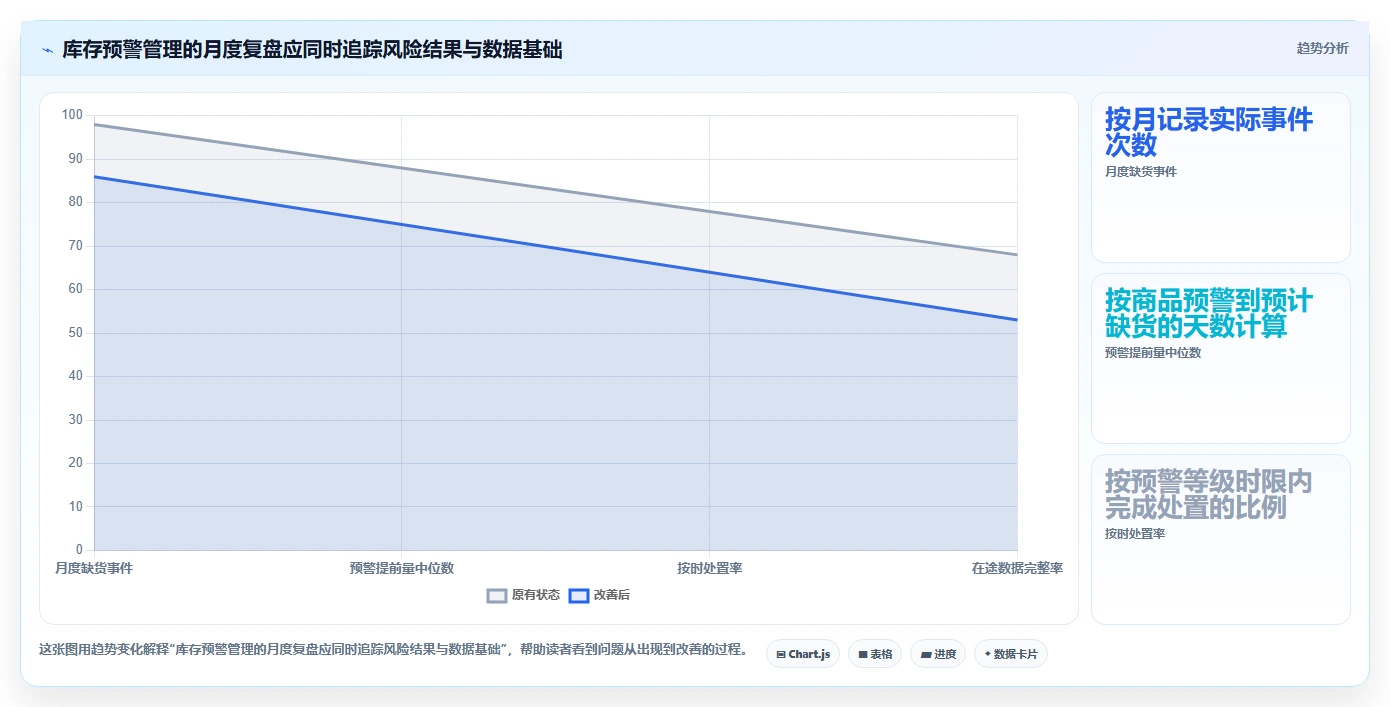
Task: Click the 趋势分析 label in header
Action: pyautogui.click(x=1322, y=48)
